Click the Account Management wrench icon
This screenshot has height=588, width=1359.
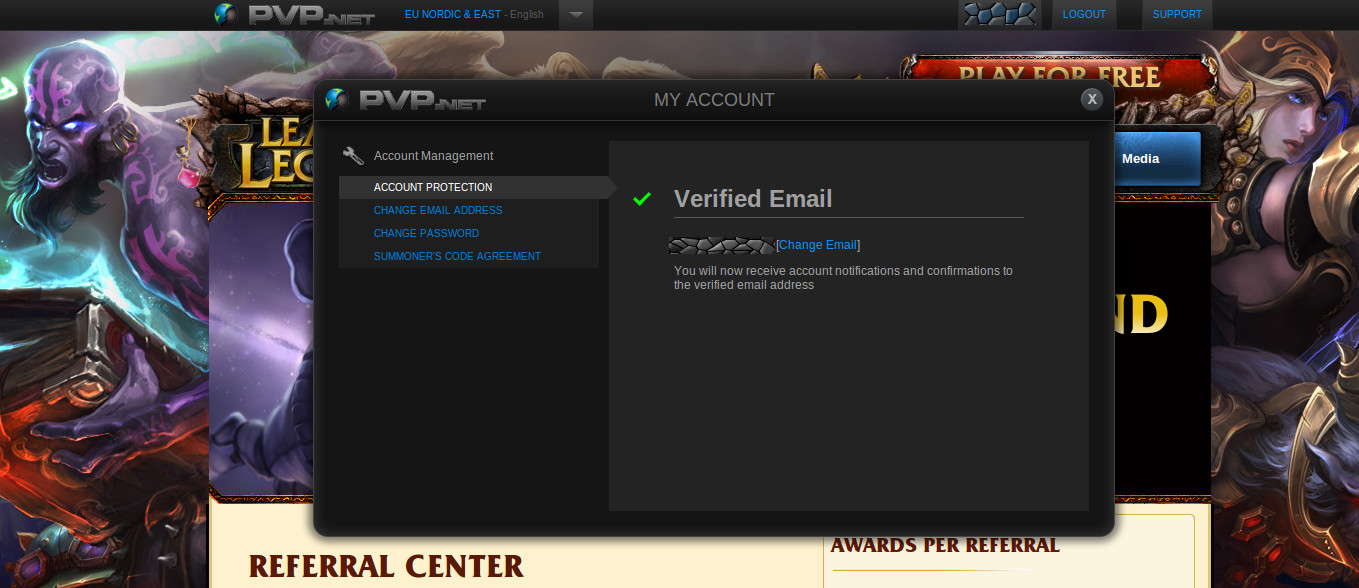(x=353, y=156)
